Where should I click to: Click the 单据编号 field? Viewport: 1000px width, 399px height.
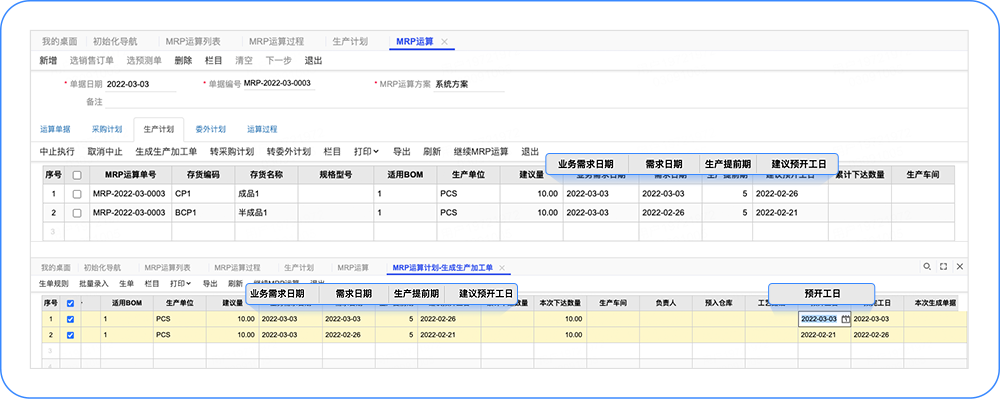coord(279,84)
